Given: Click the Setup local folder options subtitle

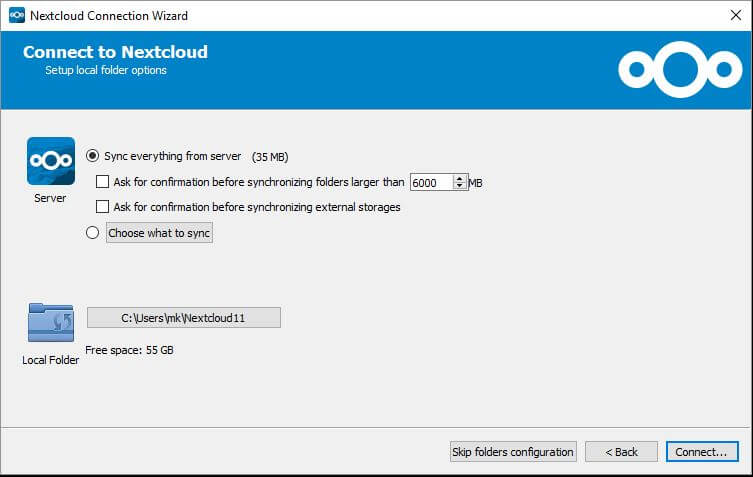Looking at the screenshot, I should coord(106,70).
